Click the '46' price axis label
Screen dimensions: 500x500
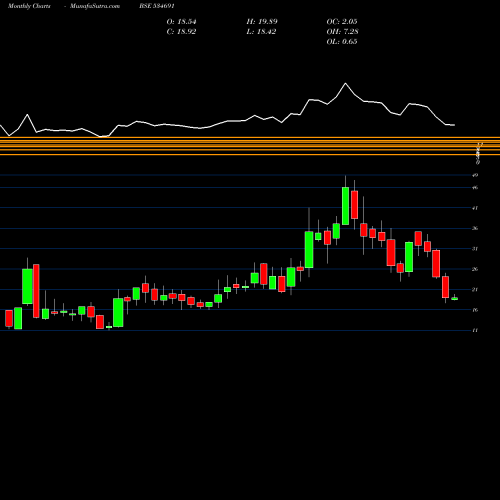[x=475, y=188]
